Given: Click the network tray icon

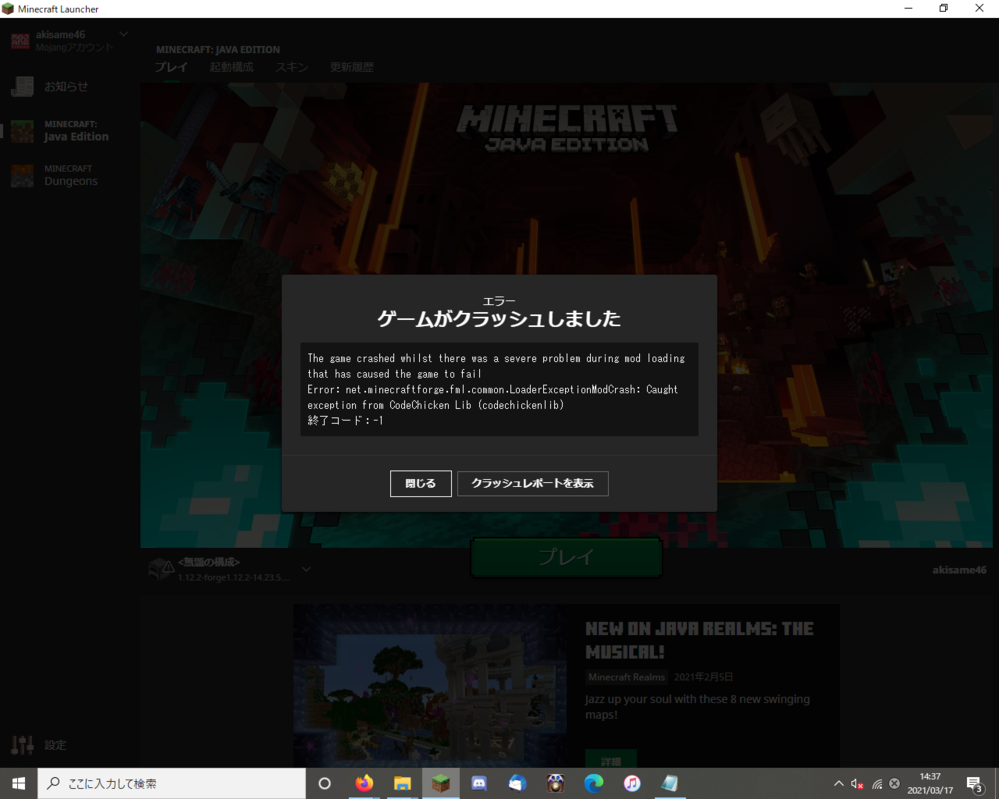Looking at the screenshot, I should point(877,784).
